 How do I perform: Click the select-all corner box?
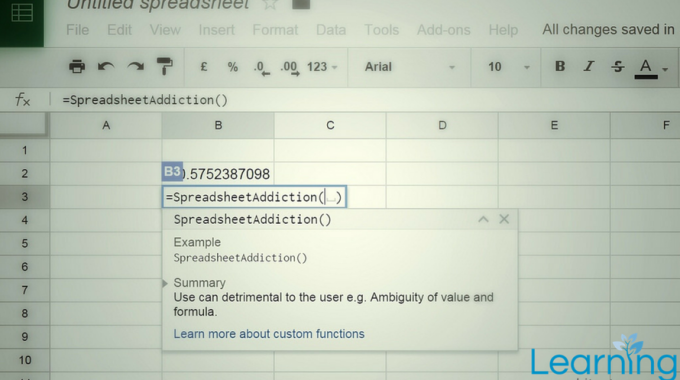pyautogui.click(x=24, y=124)
